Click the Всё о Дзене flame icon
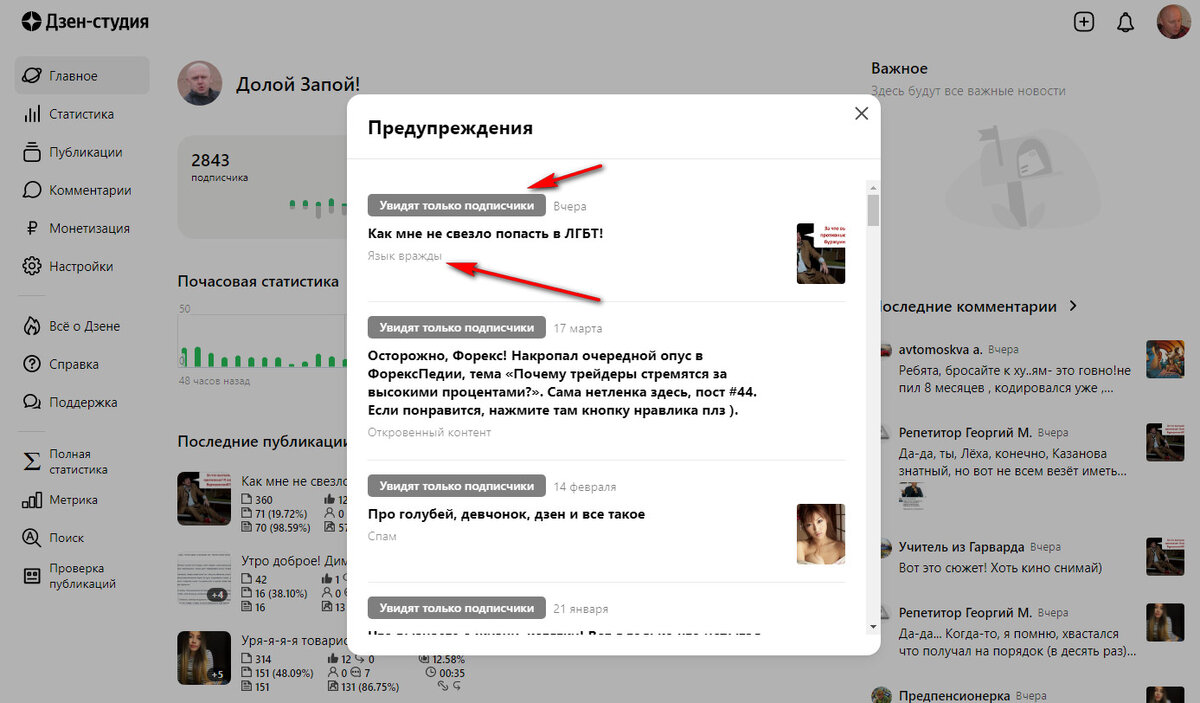 32,326
